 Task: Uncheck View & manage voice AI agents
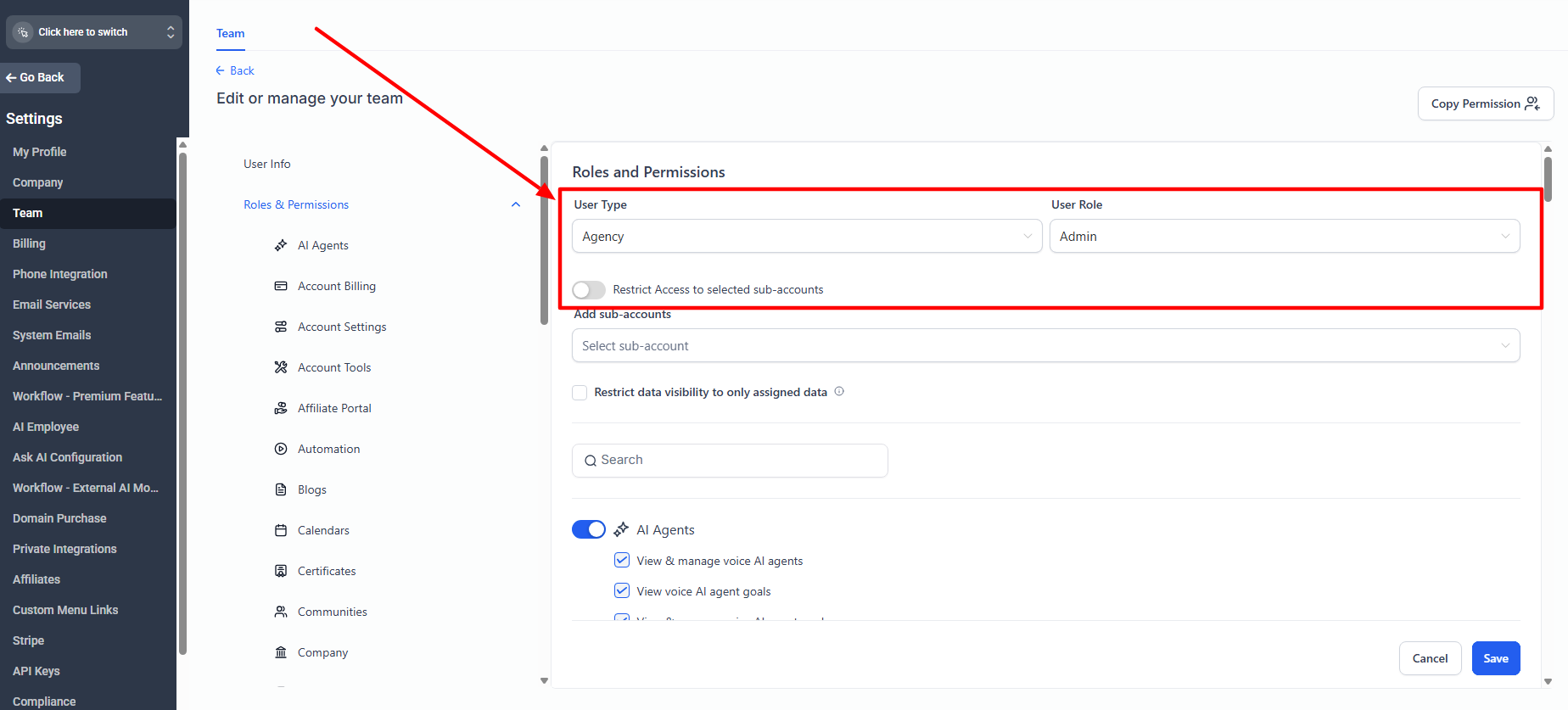point(622,560)
